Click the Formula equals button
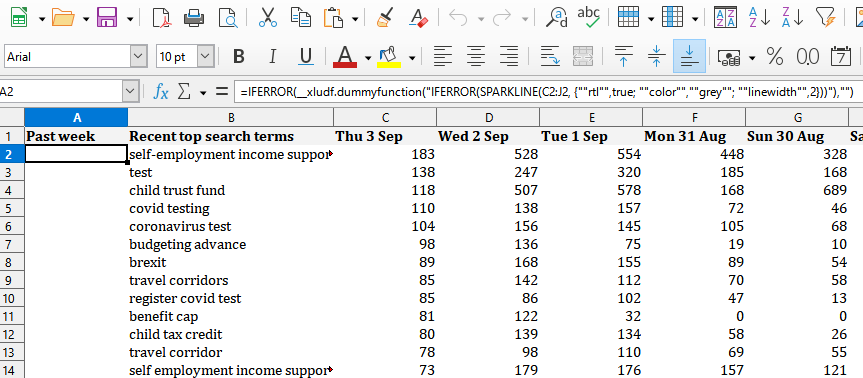863x378 pixels. tap(221, 92)
